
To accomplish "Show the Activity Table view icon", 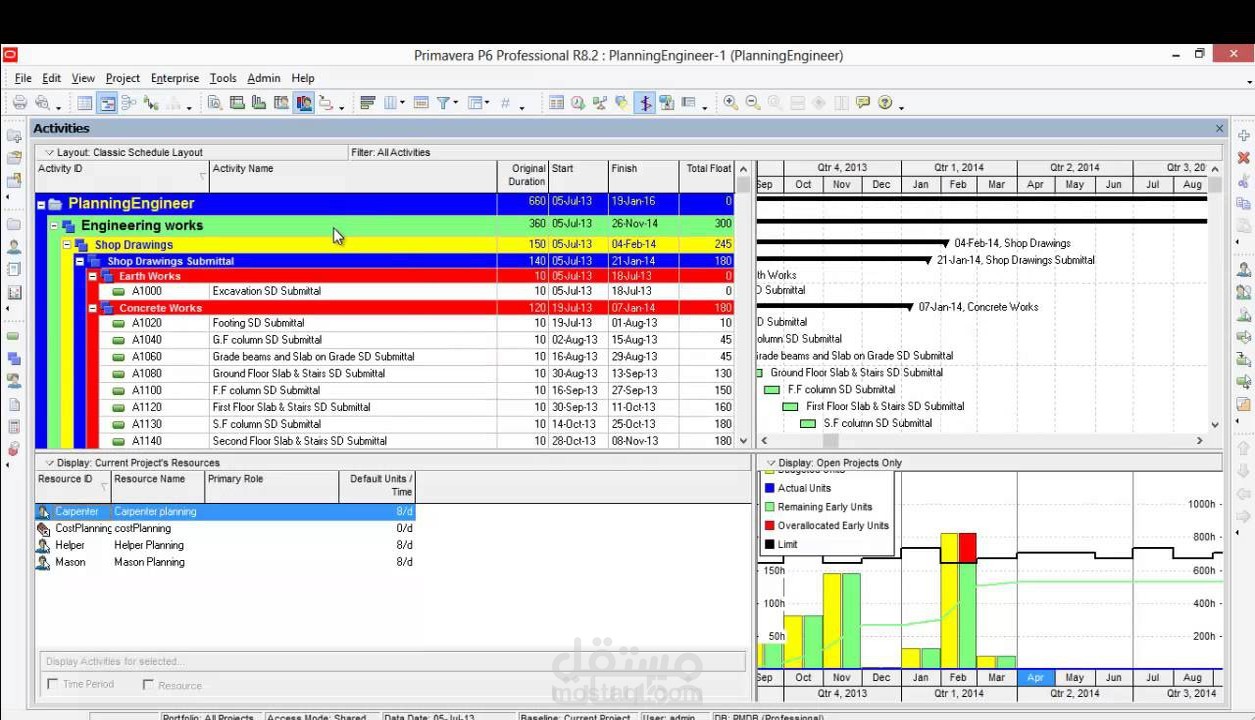I will click(x=85, y=102).
